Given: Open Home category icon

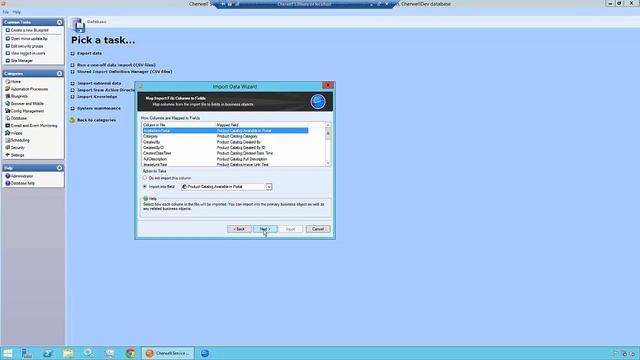Looking at the screenshot, I should (x=7, y=82).
